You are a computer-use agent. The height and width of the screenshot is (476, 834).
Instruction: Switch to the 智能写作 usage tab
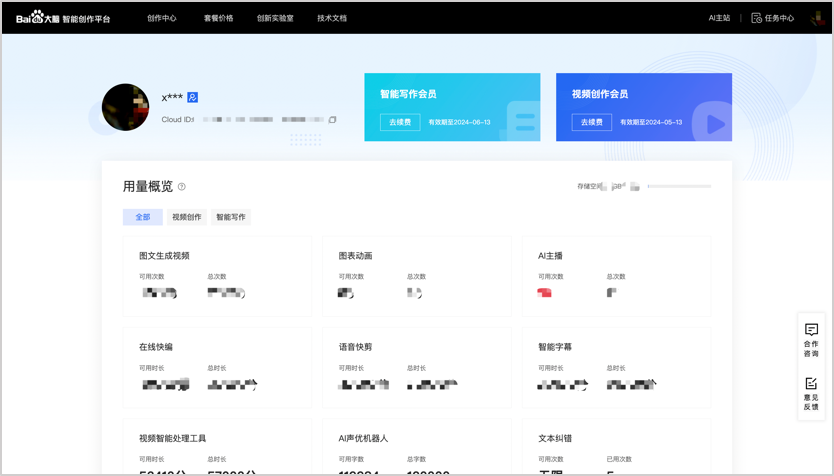(231, 217)
